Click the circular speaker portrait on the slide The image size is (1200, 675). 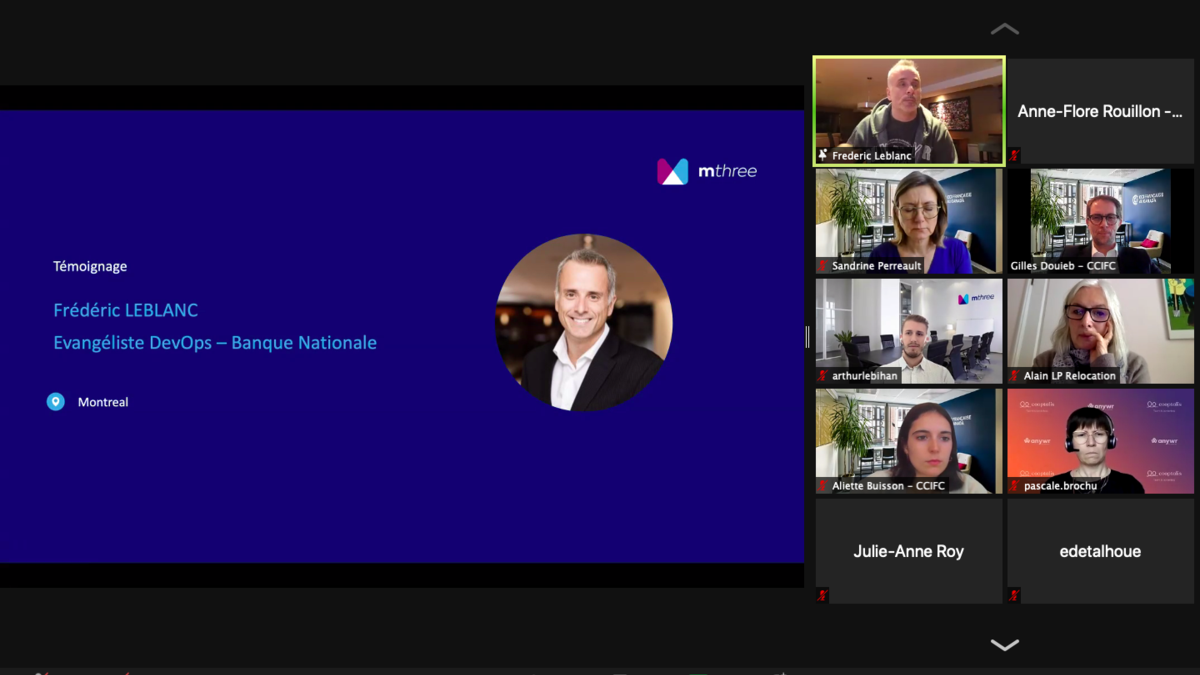pyautogui.click(x=584, y=322)
